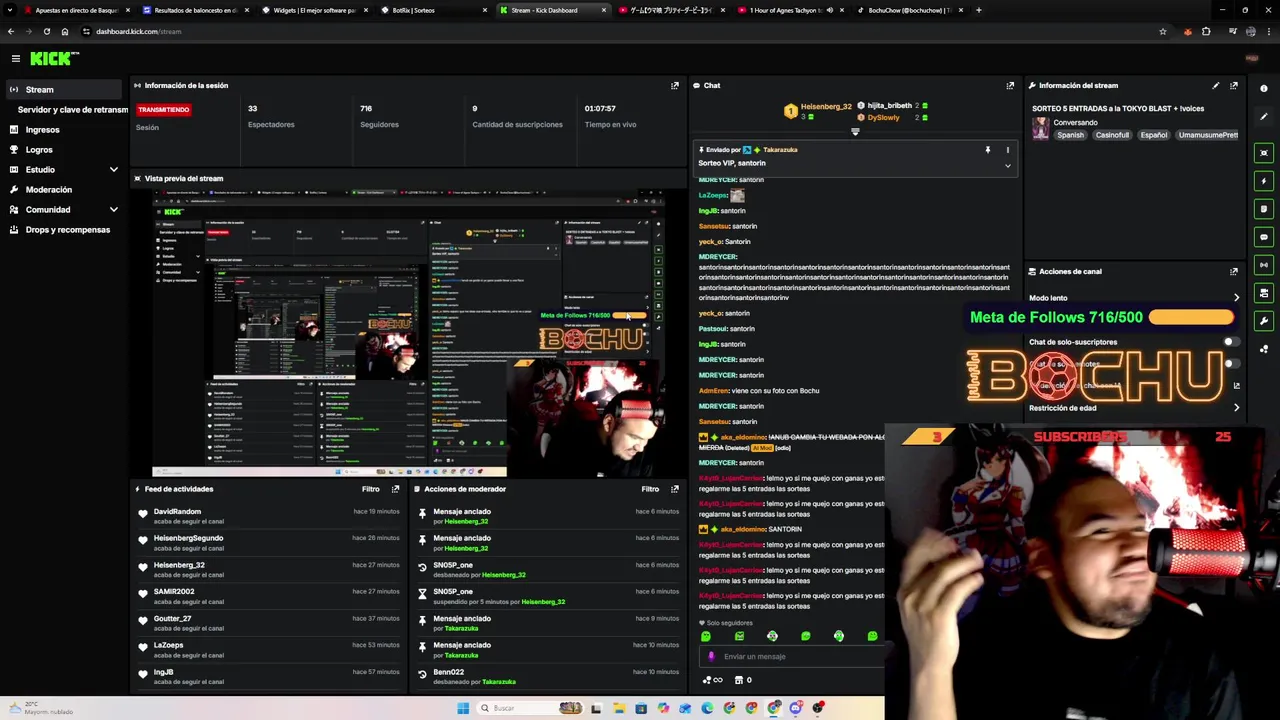
Task: Open Ingresos in left sidebar
Action: 42,130
